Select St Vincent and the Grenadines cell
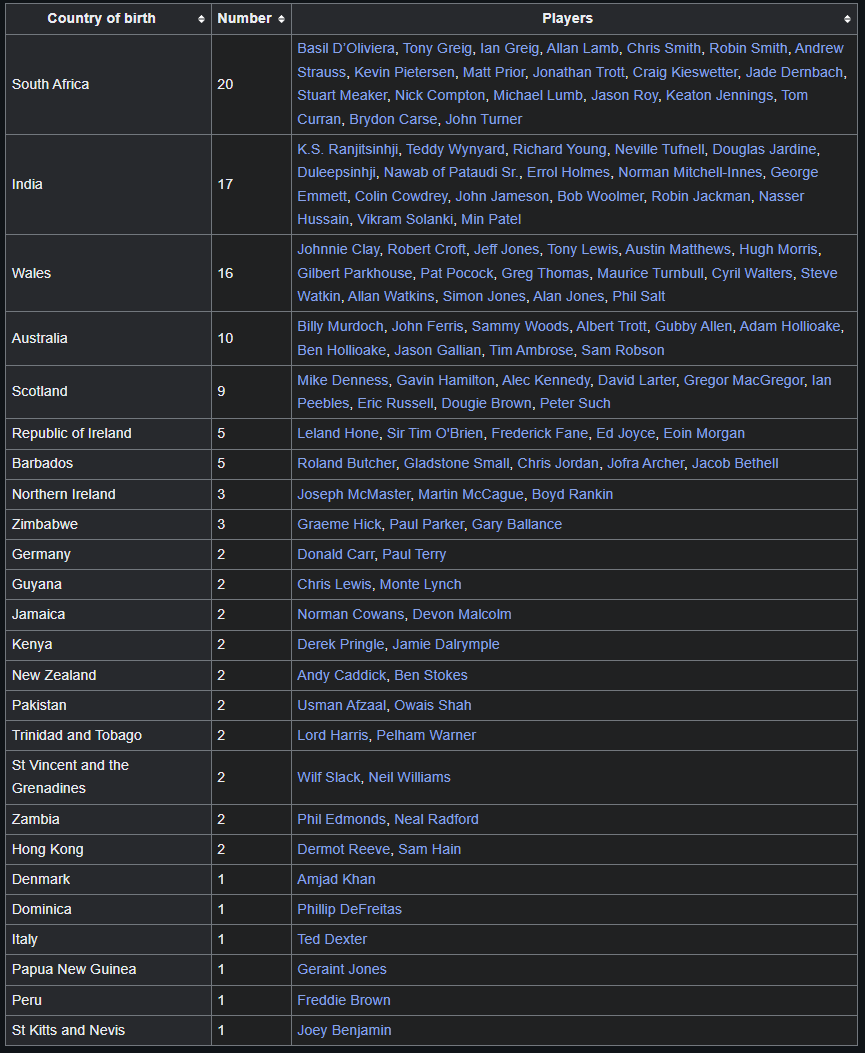Screen dimensions: 865x1053 pos(108,777)
